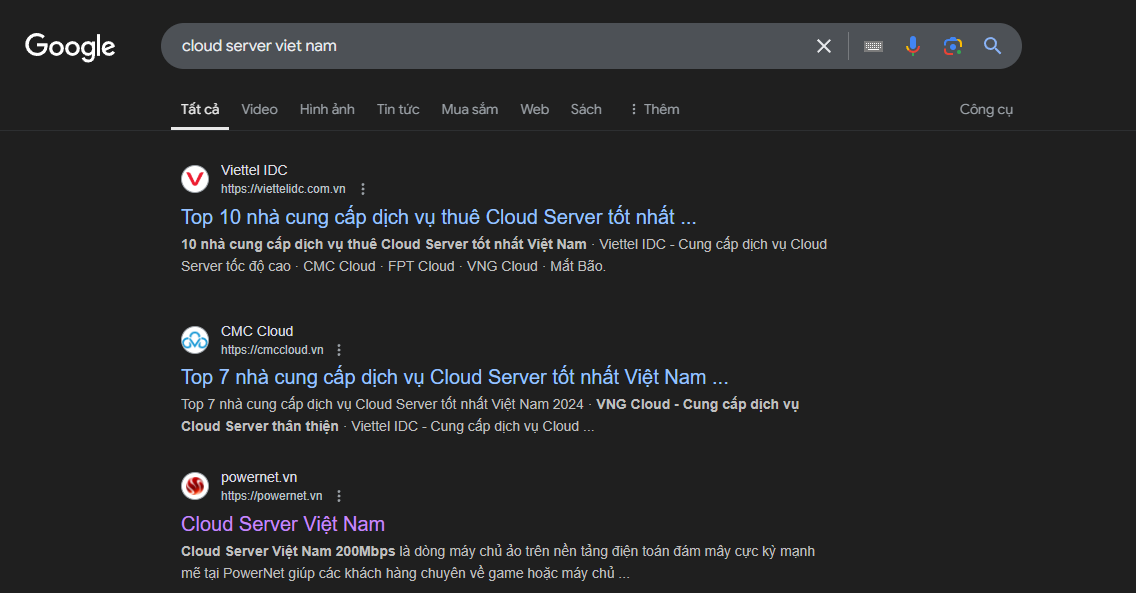
Task: Click the Google logo
Action: point(70,47)
